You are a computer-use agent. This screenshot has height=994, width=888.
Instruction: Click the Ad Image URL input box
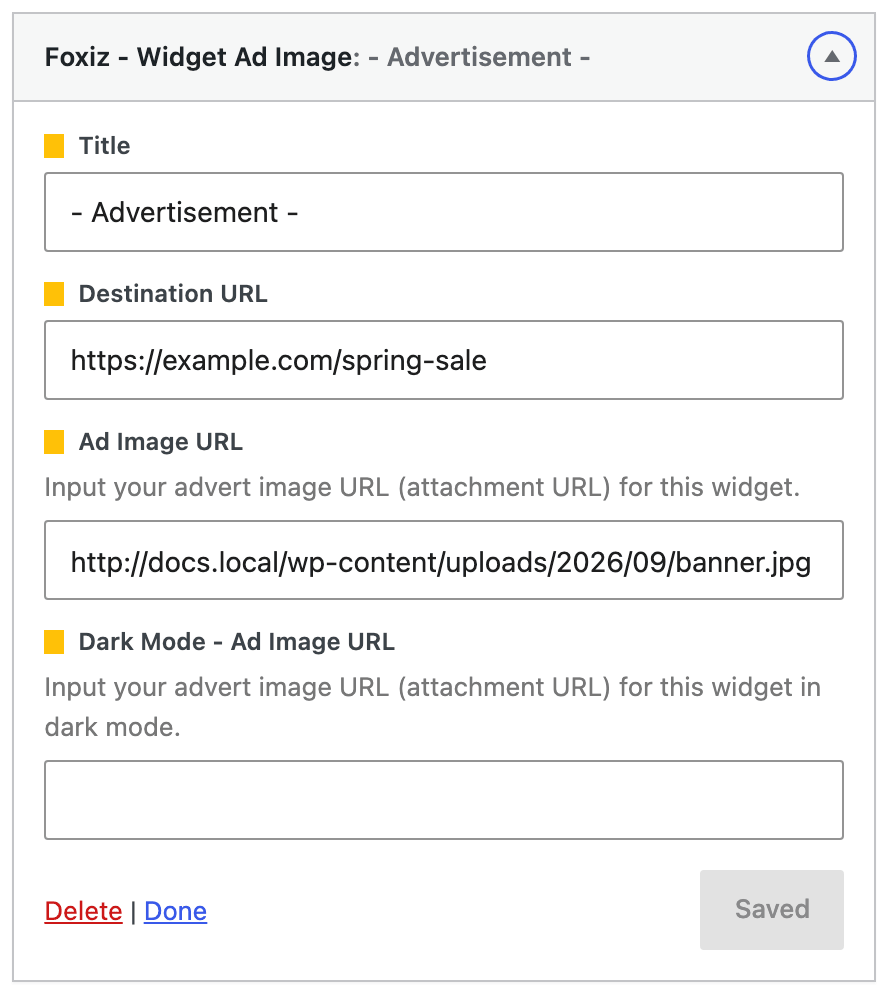click(x=444, y=560)
